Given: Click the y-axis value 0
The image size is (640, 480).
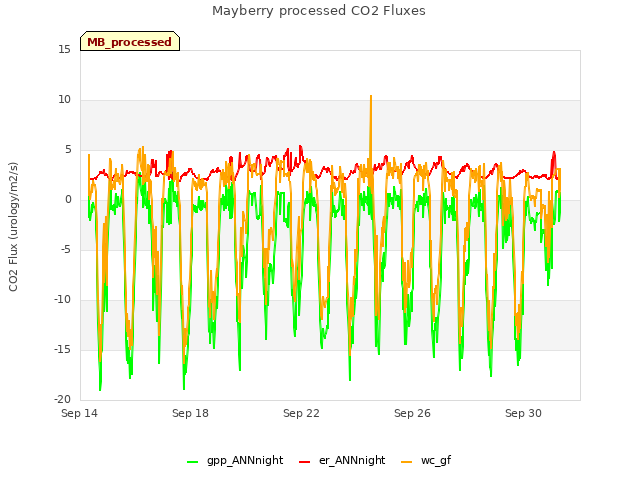Looking at the screenshot, I should [x=68, y=199].
